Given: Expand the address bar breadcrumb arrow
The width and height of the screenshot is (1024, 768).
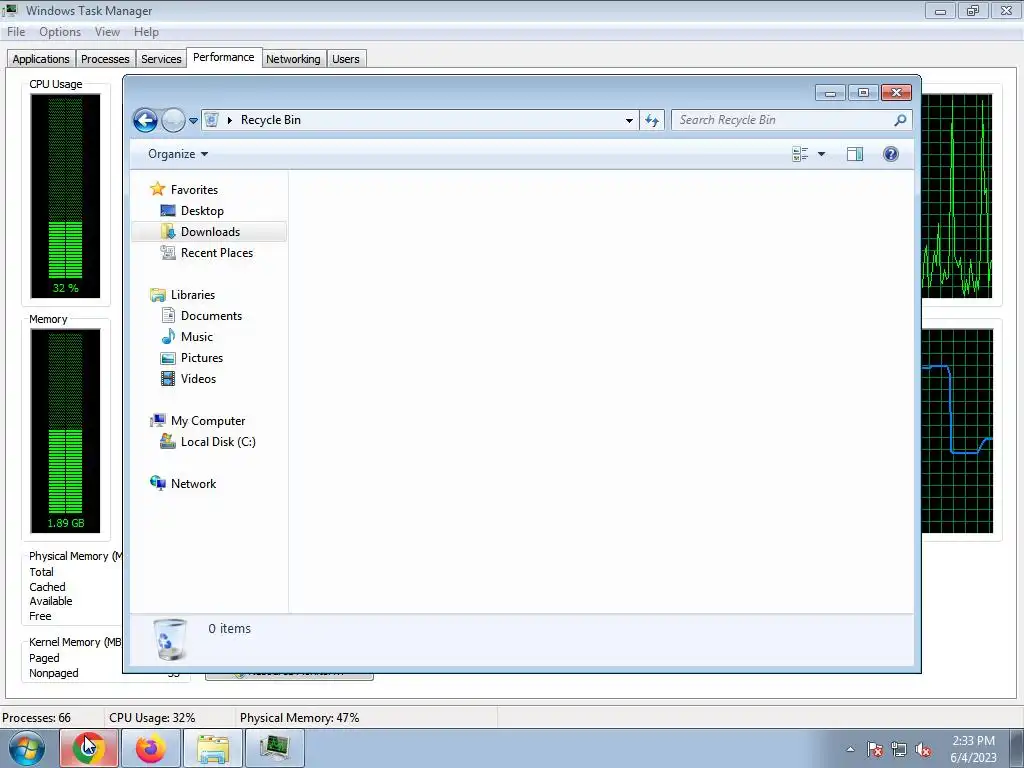Looking at the screenshot, I should point(230,120).
